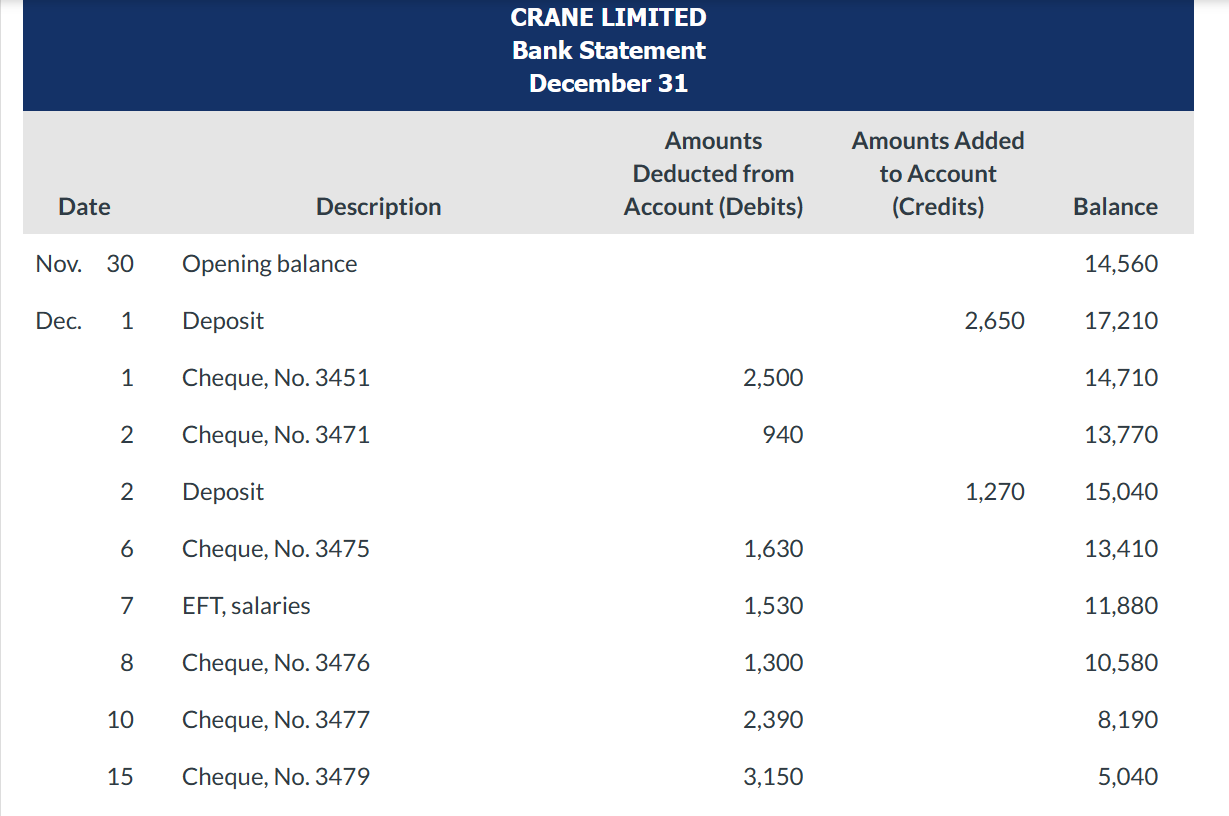
Task: Select the 2,650 deposit credit amount
Action: tap(994, 321)
